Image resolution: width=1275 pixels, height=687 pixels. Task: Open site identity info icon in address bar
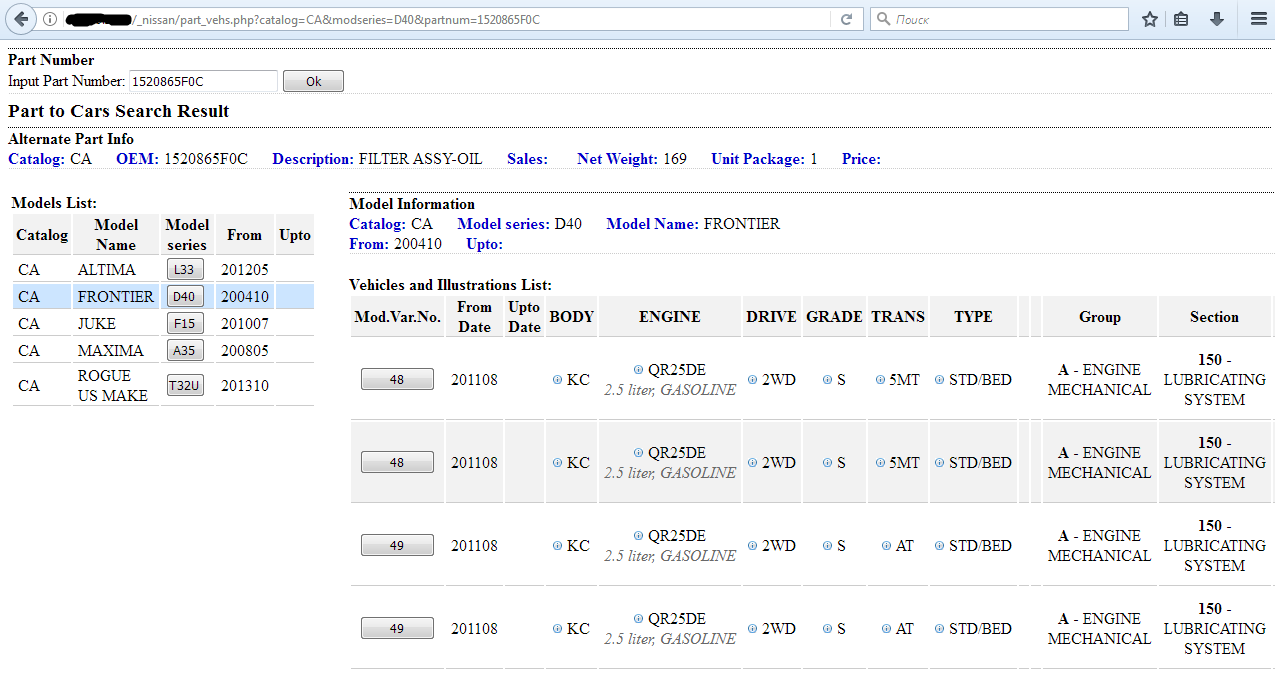pyautogui.click(x=50, y=19)
